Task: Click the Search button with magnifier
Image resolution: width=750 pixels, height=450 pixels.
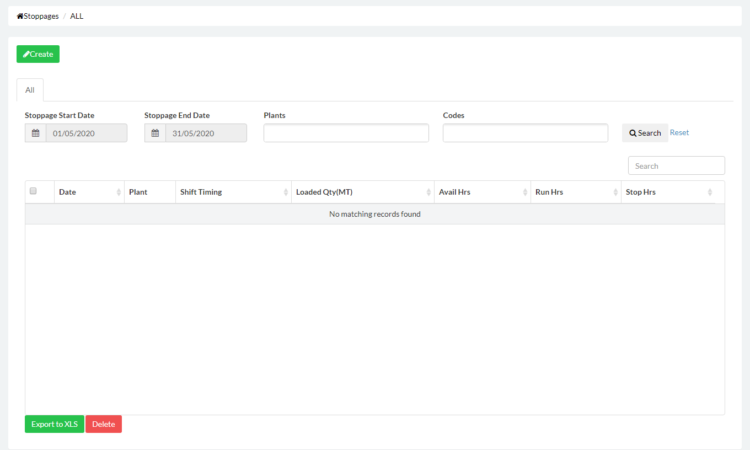Action: coord(645,133)
